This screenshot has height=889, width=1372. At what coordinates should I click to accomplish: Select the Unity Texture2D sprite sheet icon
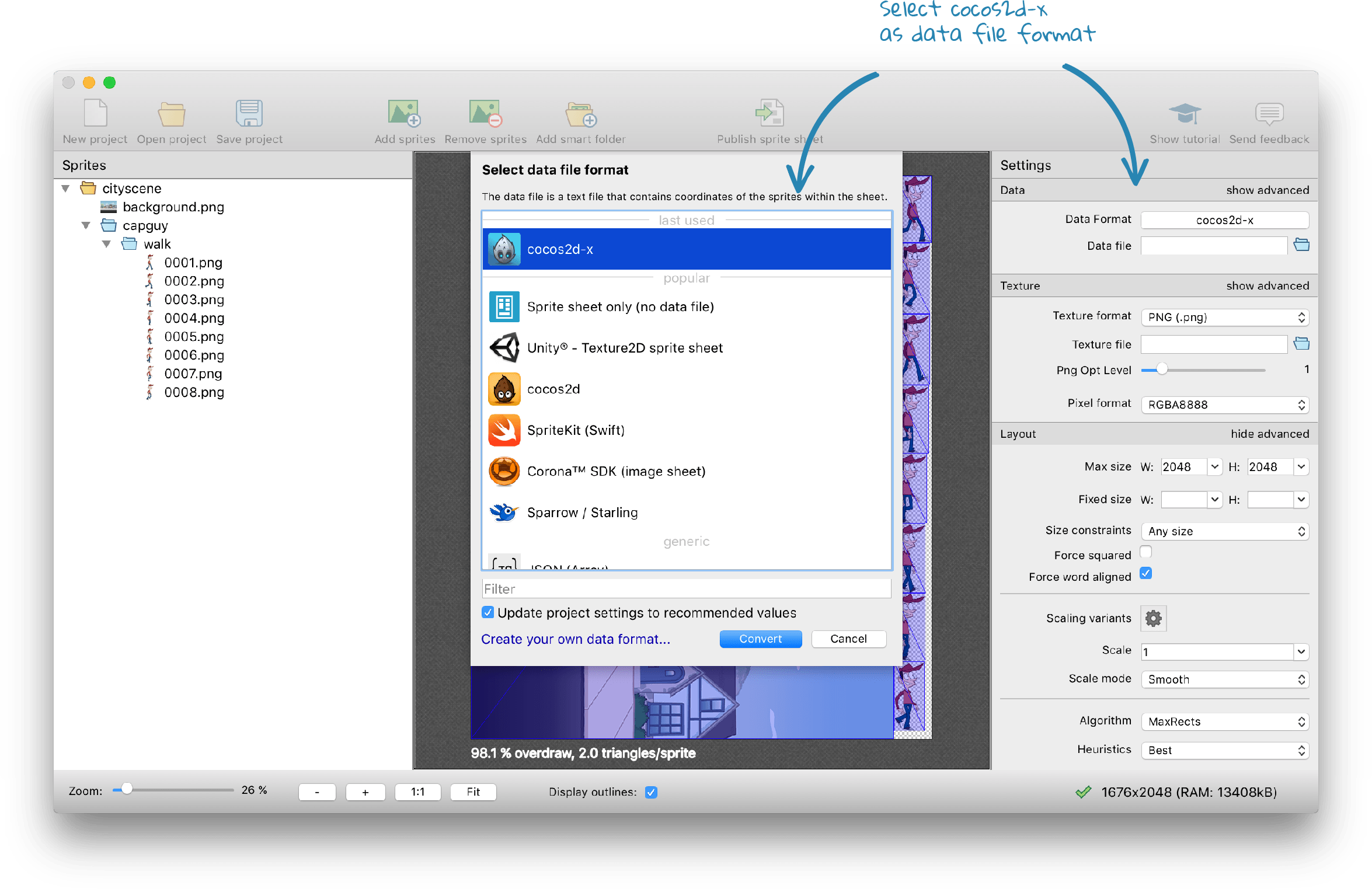pos(504,348)
